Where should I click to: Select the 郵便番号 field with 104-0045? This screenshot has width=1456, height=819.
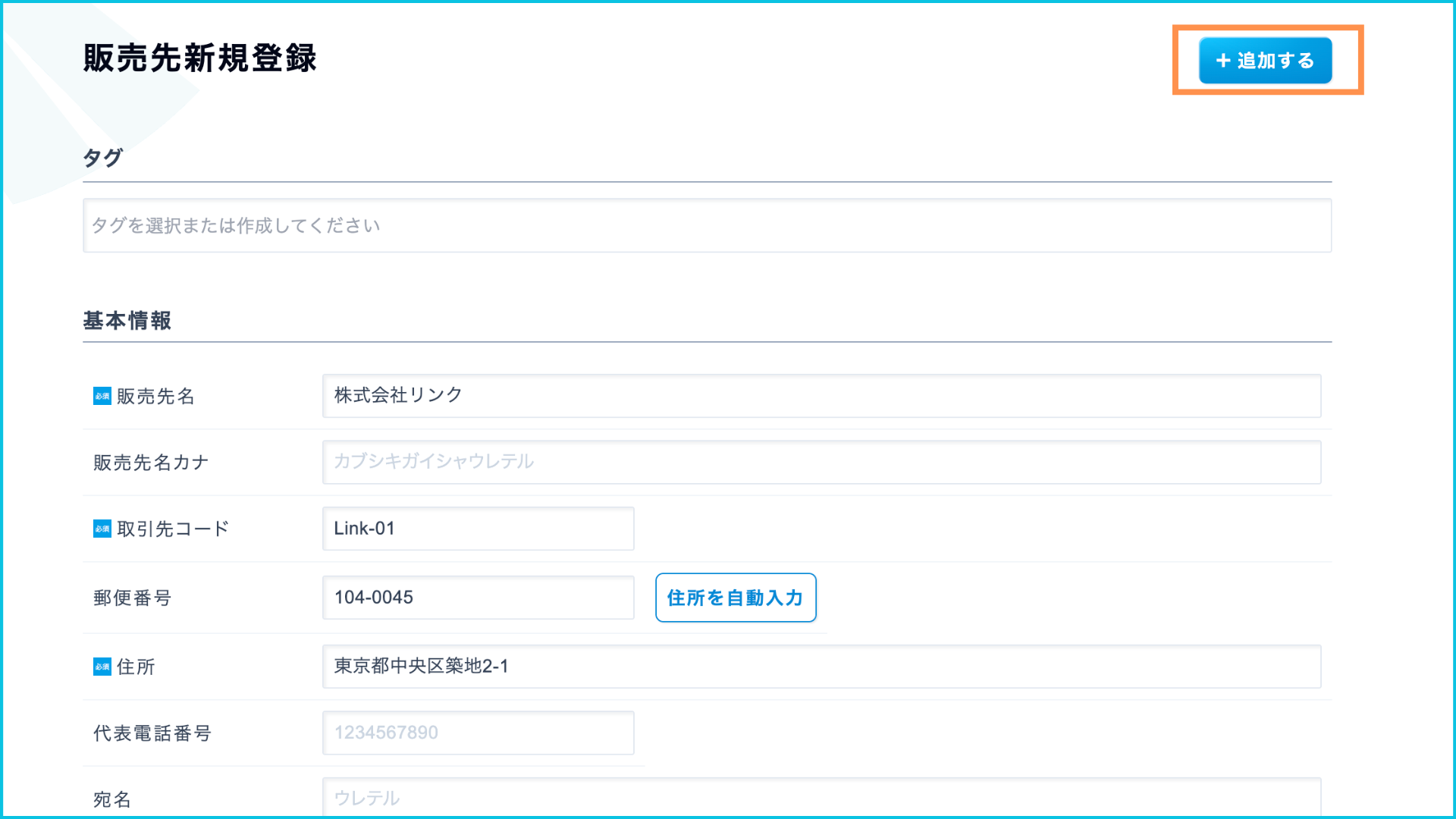click(478, 598)
